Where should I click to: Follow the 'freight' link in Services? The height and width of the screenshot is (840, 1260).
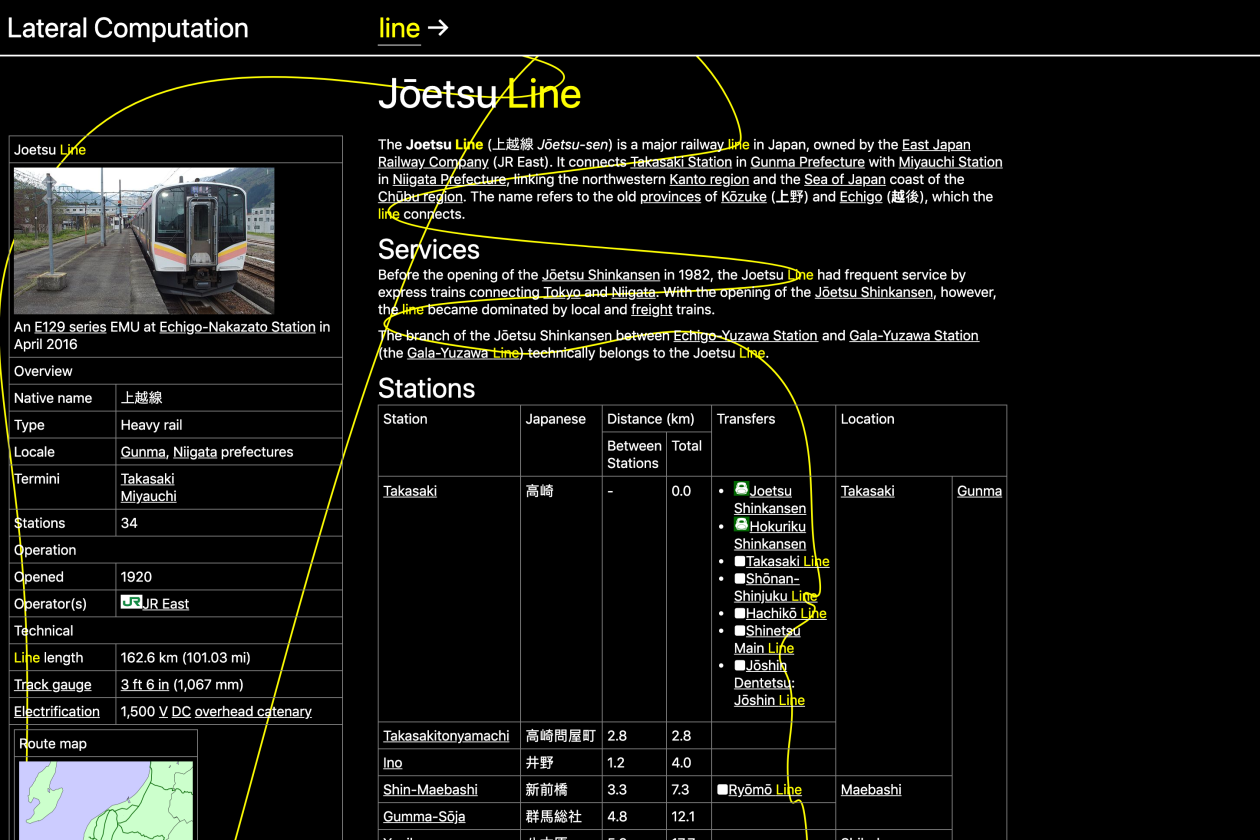tap(652, 310)
